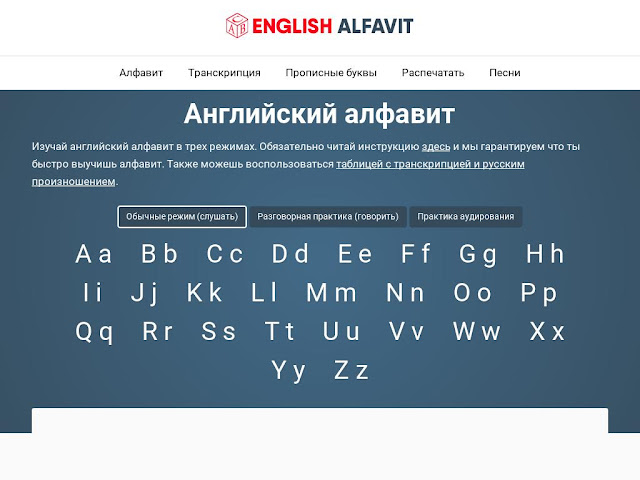This screenshot has height=480, width=640.
Task: Choose the letter J j
Action: pos(144,293)
